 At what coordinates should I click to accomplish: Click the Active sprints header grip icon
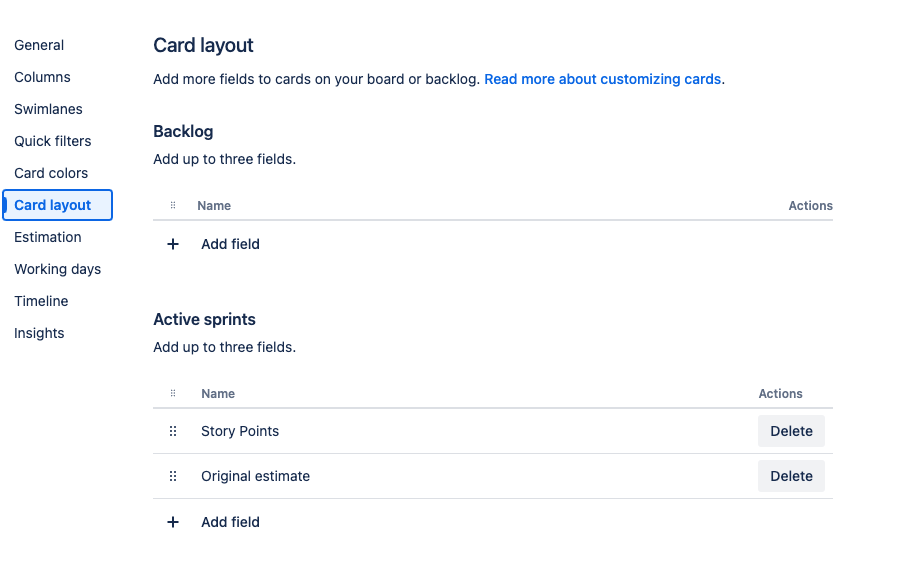[x=173, y=393]
